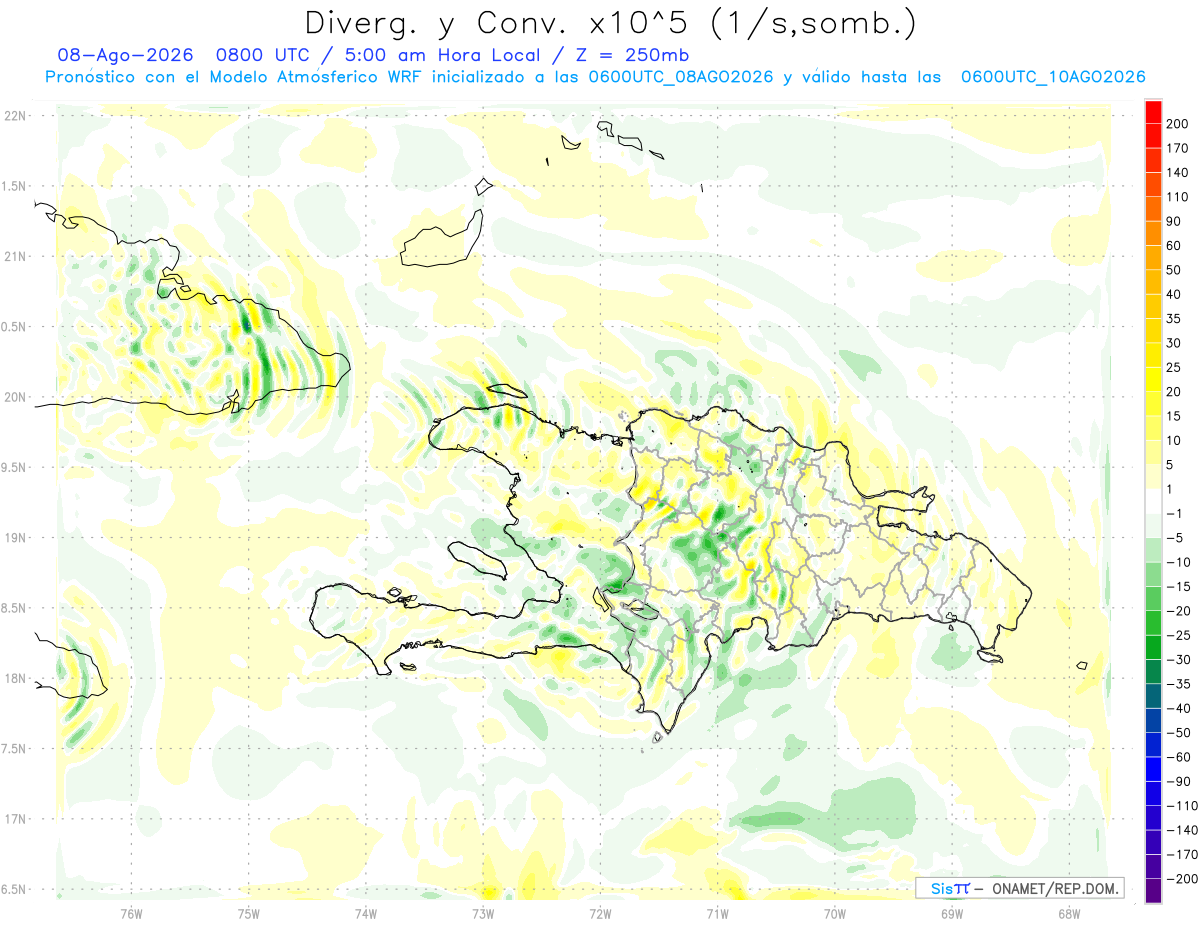Pick the red swatch above the 200 label
1200x927 pixels.
pos(1154,112)
